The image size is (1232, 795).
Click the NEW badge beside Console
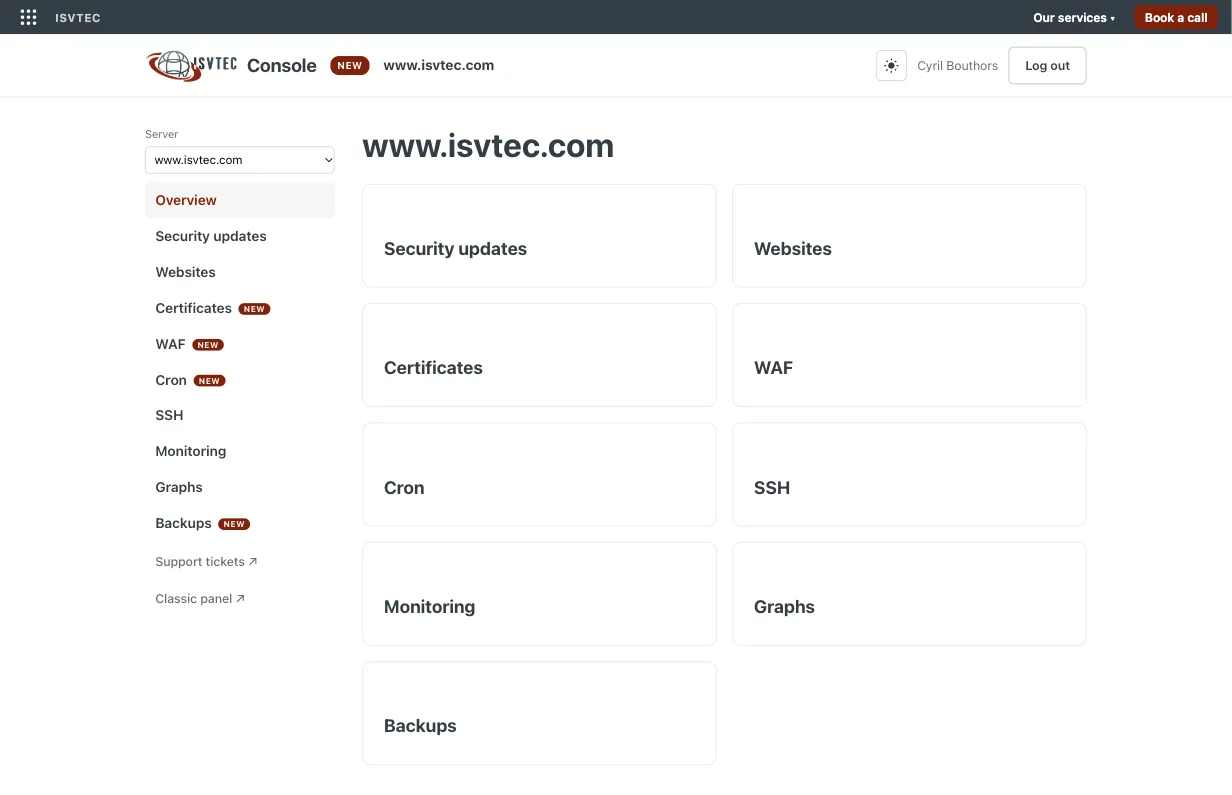click(350, 66)
